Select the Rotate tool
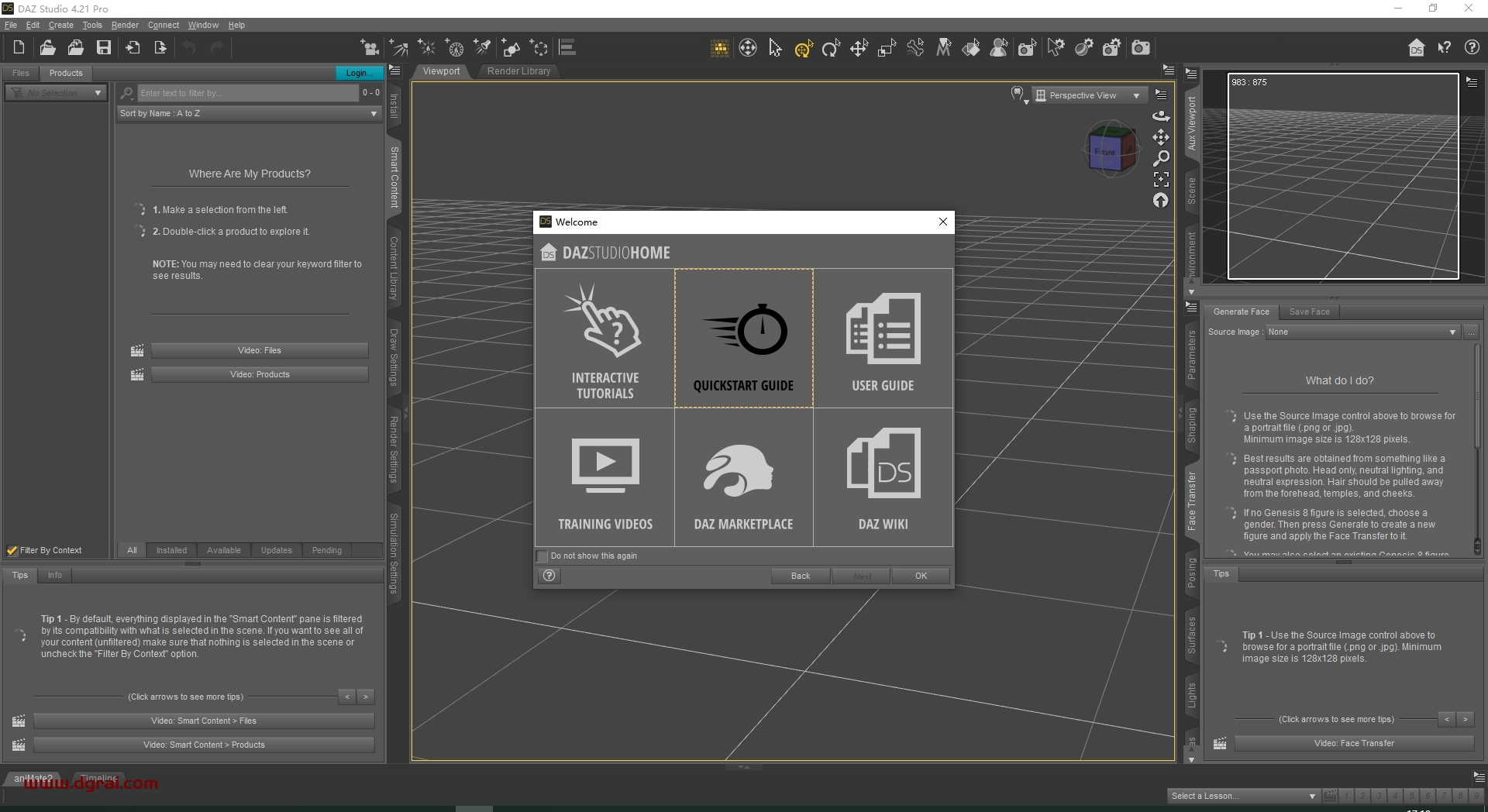The height and width of the screenshot is (812, 1488). (831, 48)
